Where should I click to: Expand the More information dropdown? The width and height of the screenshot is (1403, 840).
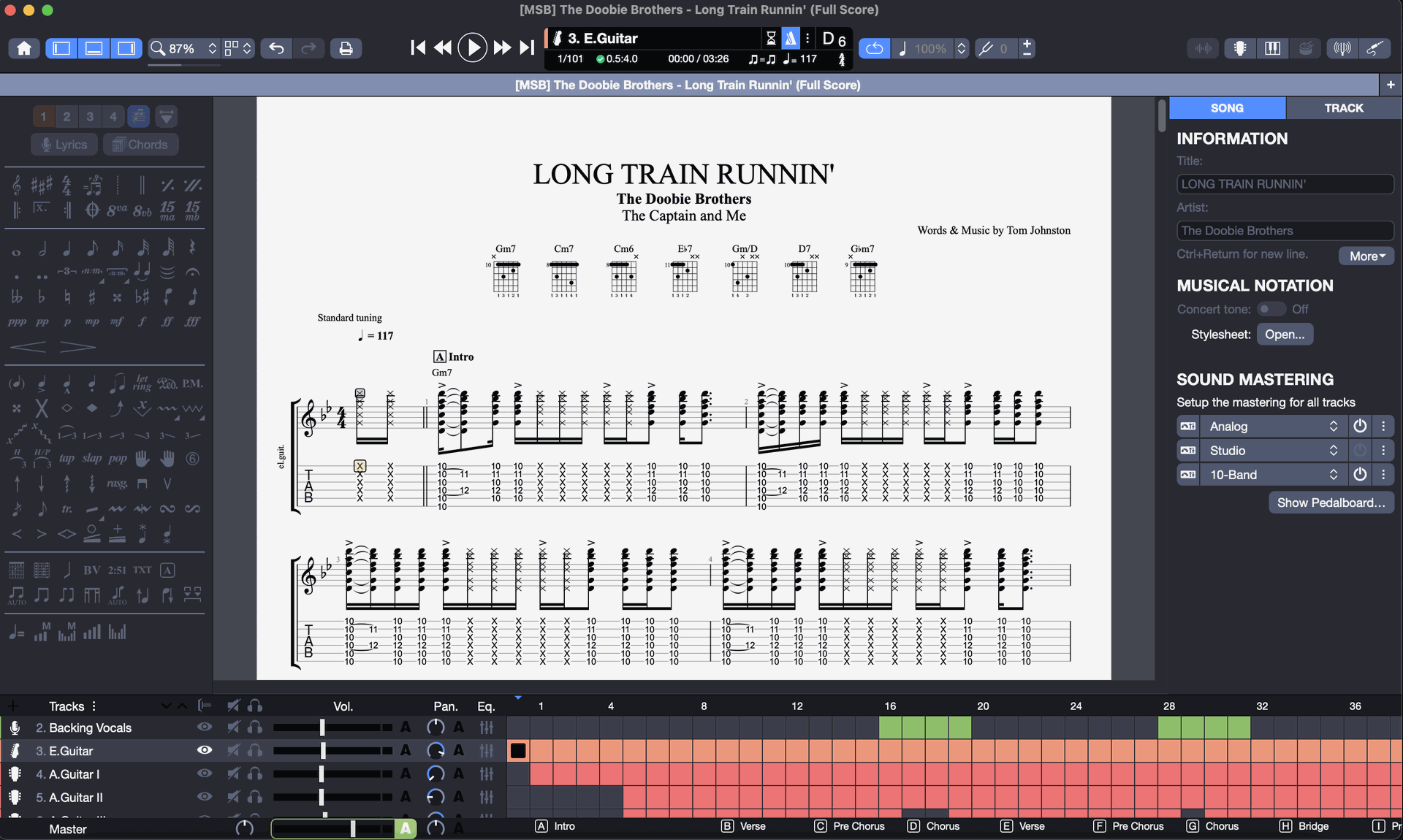pyautogui.click(x=1366, y=256)
